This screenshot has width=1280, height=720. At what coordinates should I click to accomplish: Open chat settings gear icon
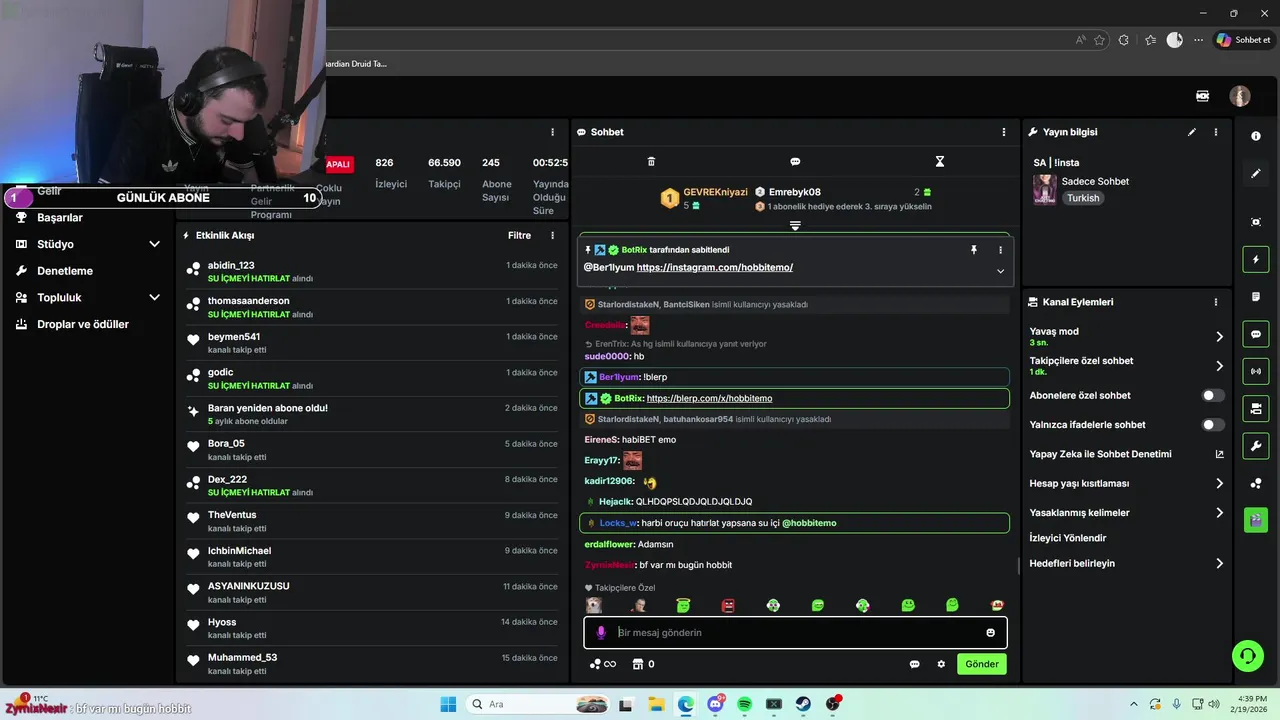941,664
